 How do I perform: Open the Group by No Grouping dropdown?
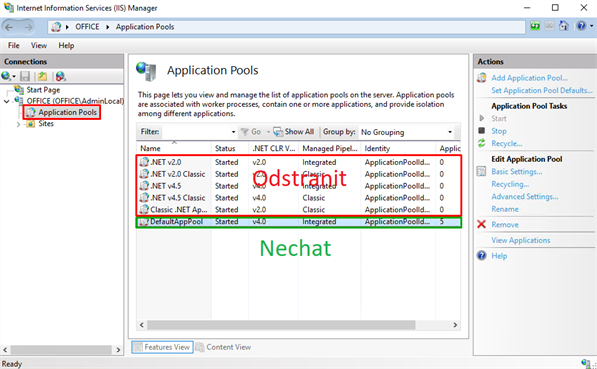click(x=406, y=132)
